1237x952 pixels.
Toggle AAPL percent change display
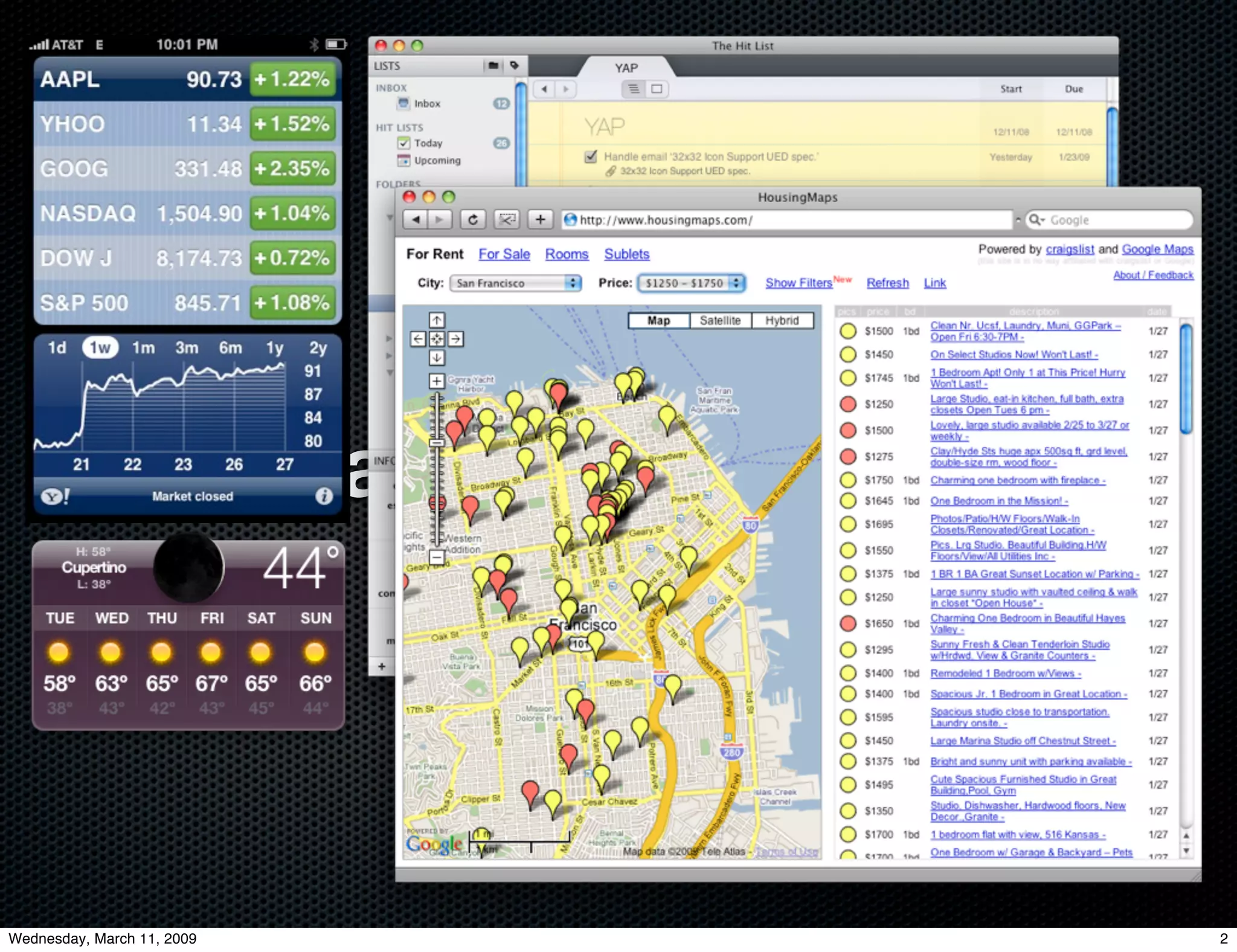pos(293,79)
